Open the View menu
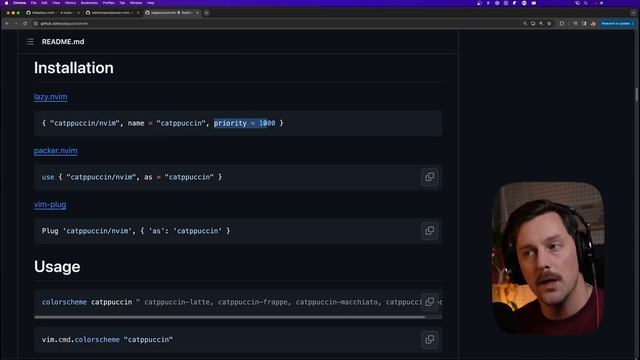Screen dimensions: 640x360 [x=56, y=3]
